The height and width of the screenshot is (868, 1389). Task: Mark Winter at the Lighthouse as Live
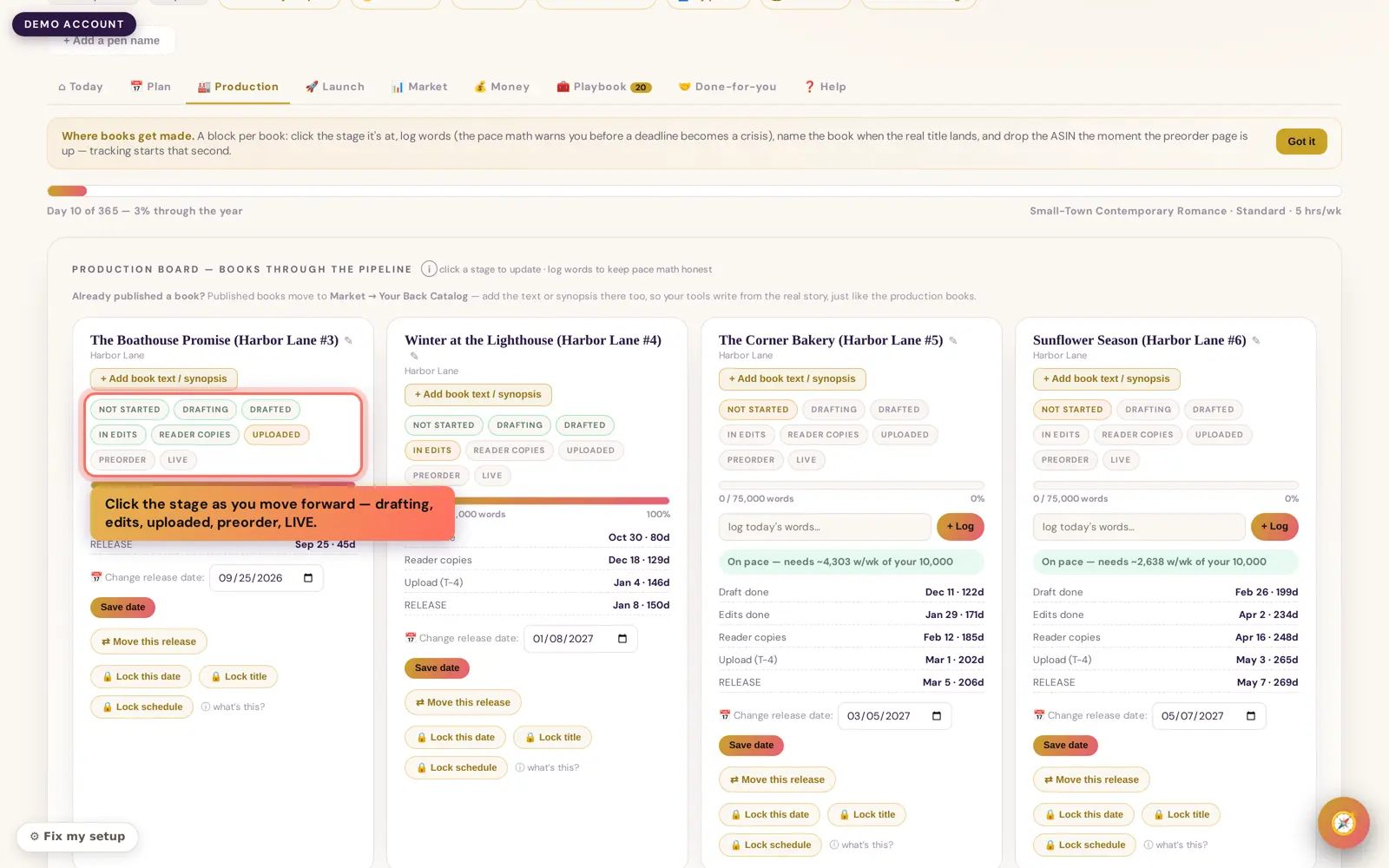pyautogui.click(x=492, y=476)
